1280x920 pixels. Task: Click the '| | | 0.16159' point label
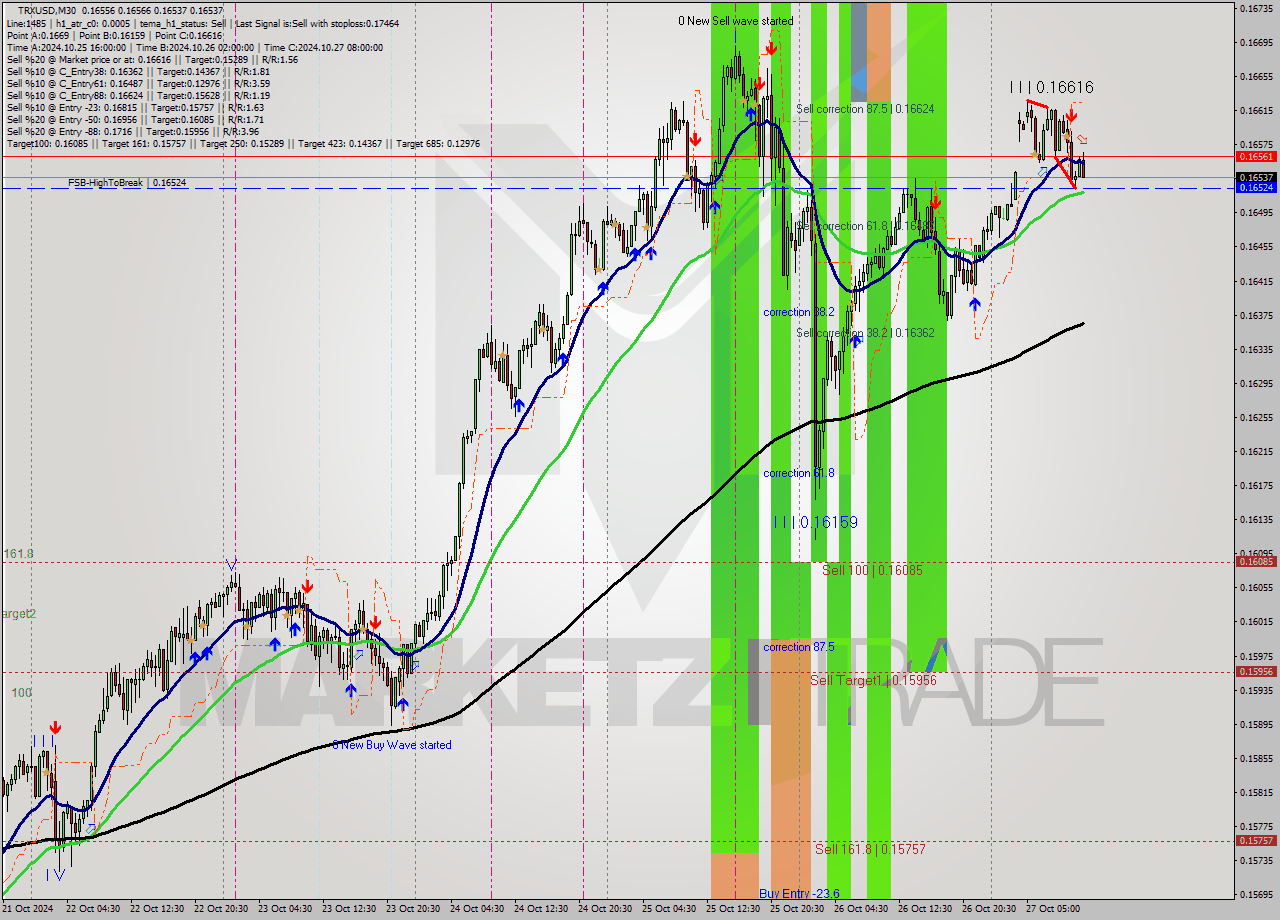click(815, 522)
